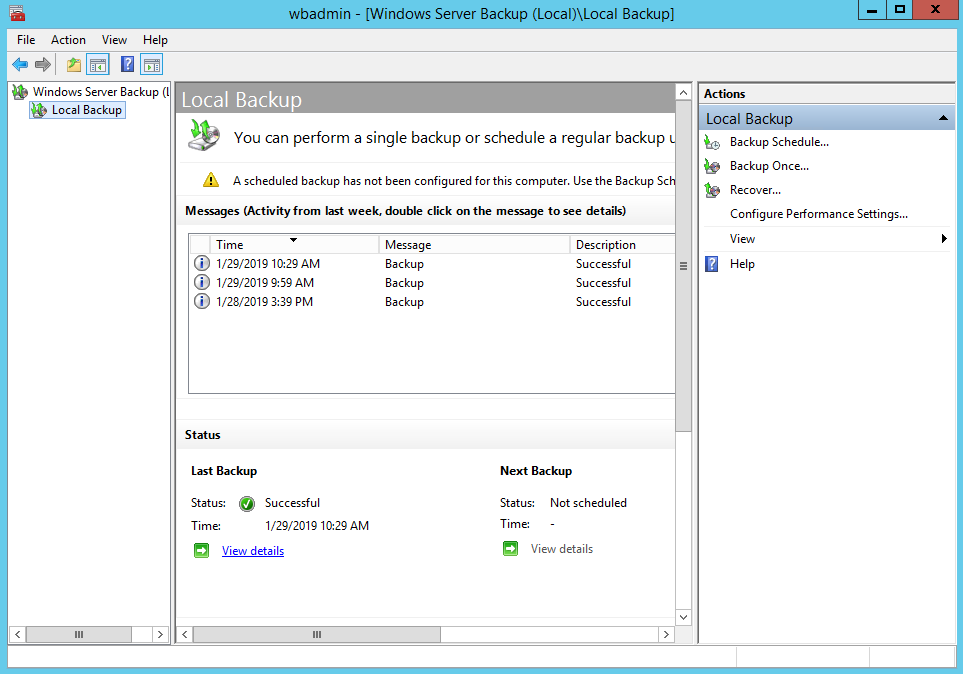The width and height of the screenshot is (963, 674).
Task: Open the File menu
Action: [x=26, y=40]
